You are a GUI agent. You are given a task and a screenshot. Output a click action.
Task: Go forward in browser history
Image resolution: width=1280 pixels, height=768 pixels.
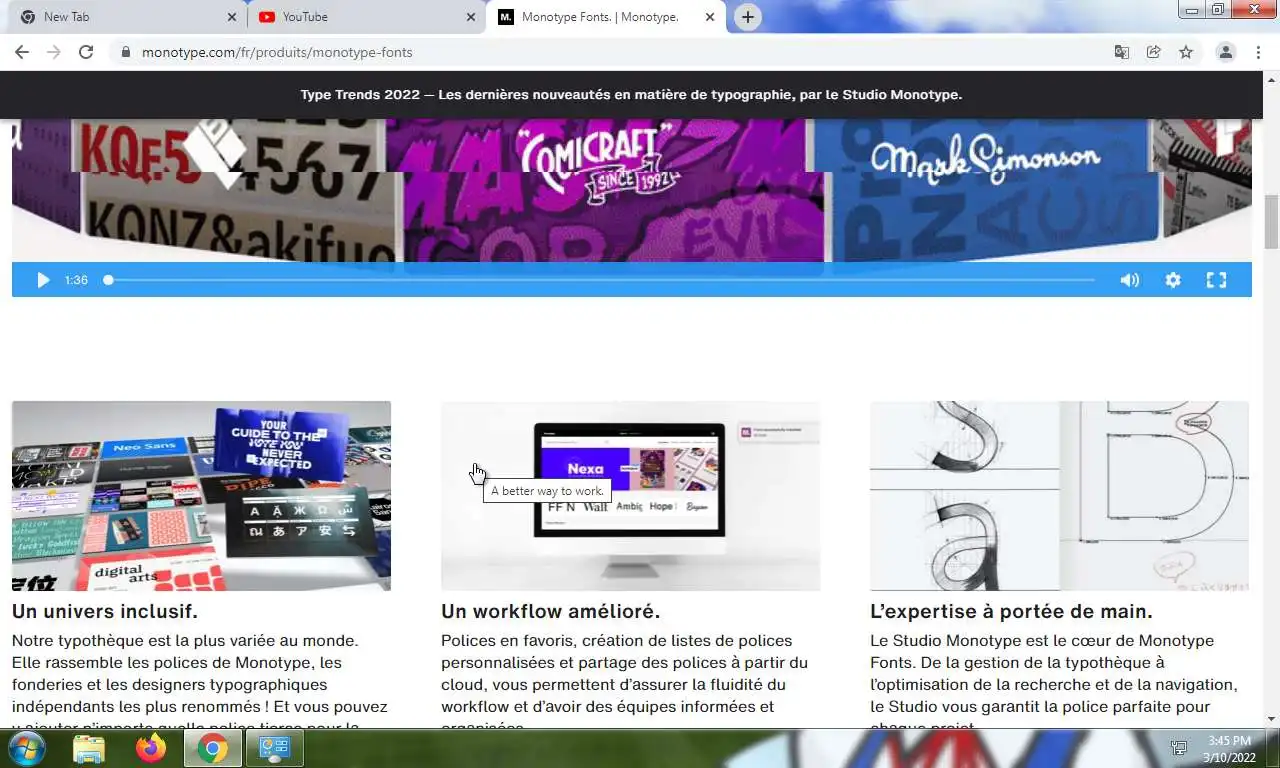tap(54, 52)
